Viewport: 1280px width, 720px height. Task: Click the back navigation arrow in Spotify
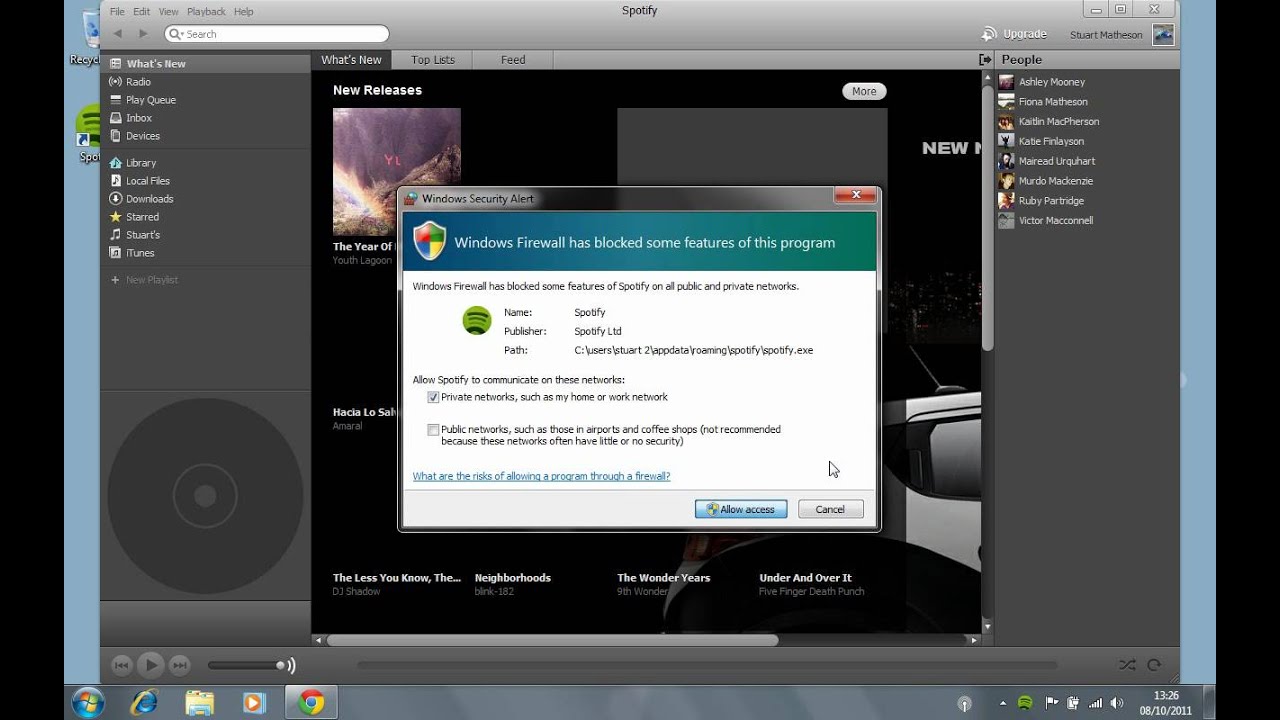coord(118,34)
